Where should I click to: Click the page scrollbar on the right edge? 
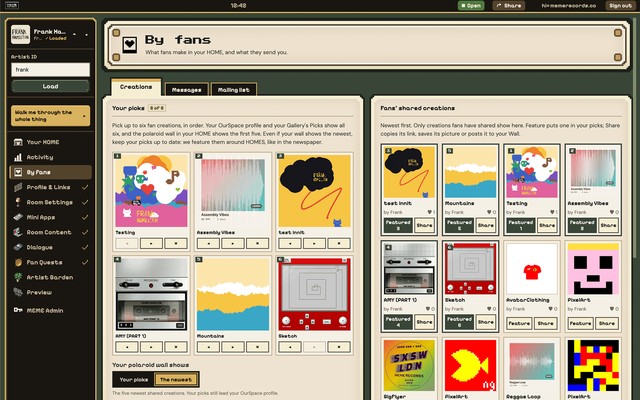(635, 139)
